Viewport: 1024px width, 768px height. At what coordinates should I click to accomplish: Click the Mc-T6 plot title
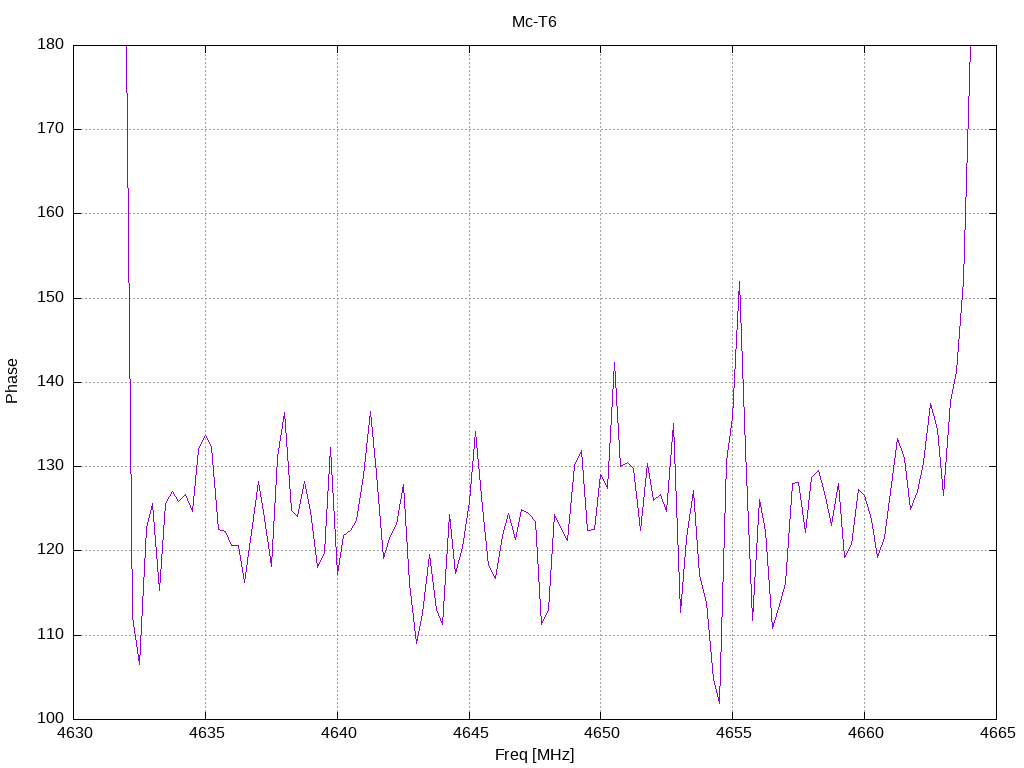point(534,22)
